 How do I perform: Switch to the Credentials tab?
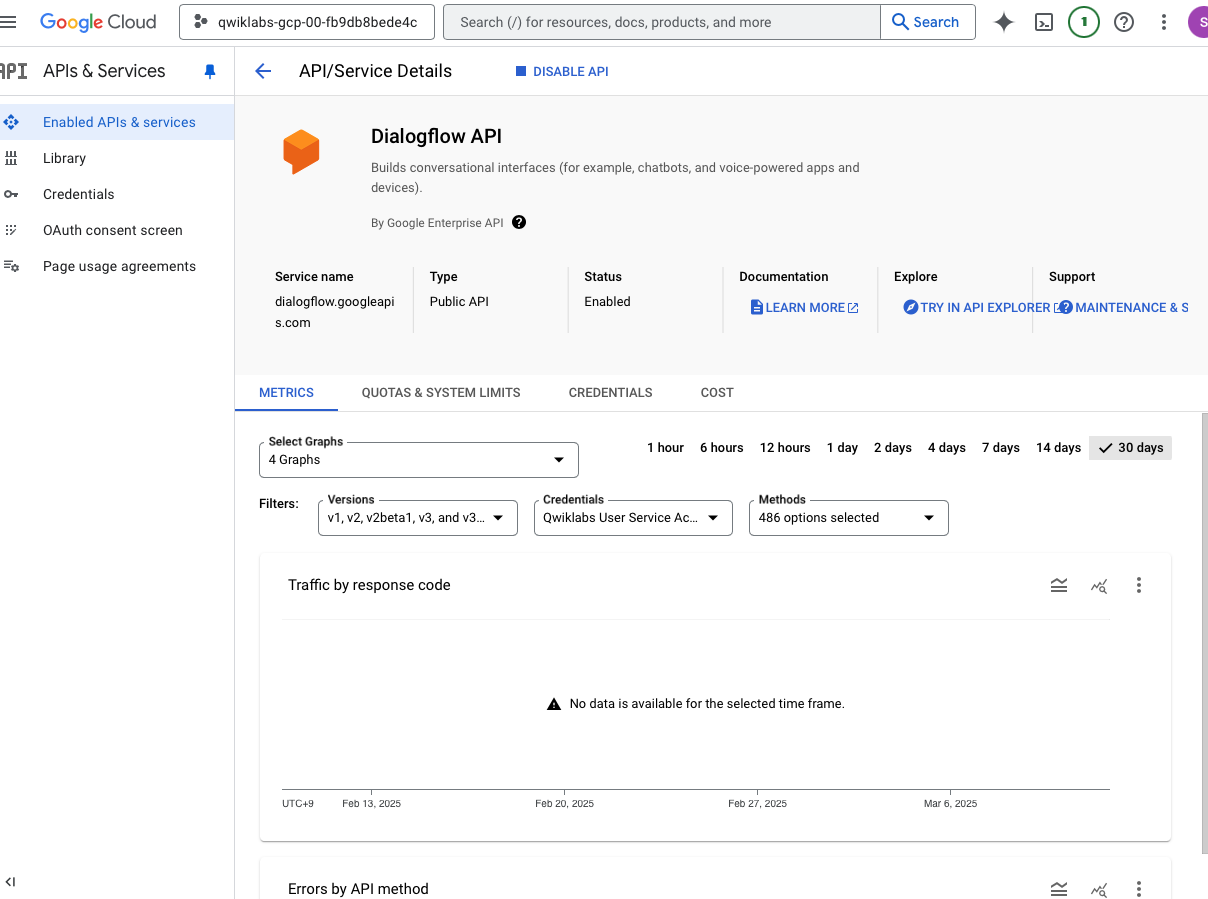point(610,393)
